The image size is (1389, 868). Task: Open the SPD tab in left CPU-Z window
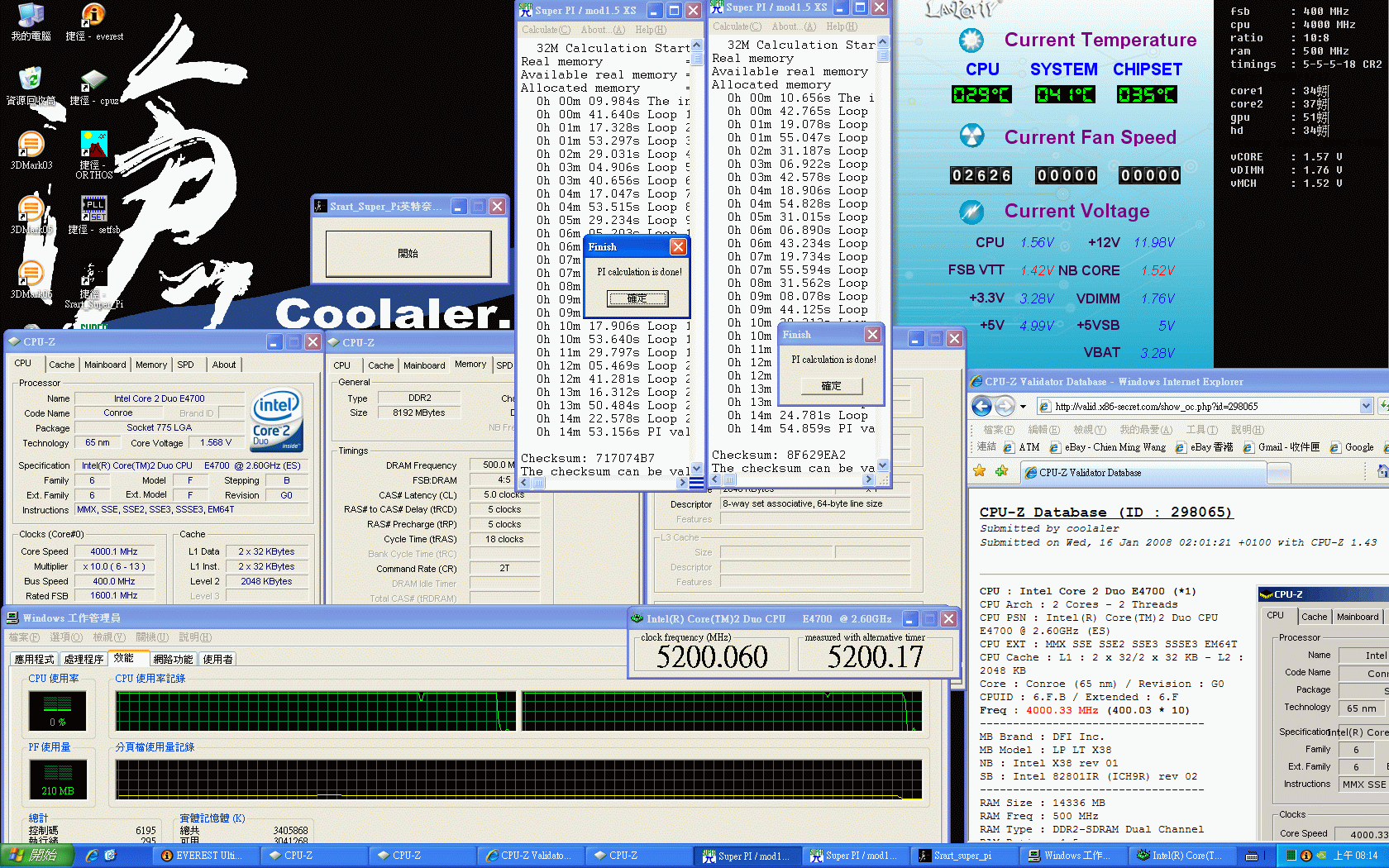coord(186,365)
